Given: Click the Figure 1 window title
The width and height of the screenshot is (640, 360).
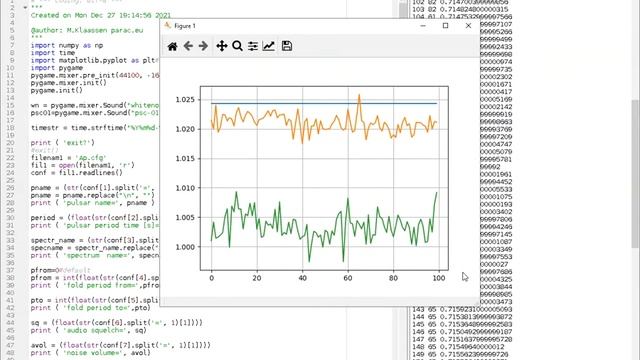Looking at the screenshot, I should [185, 26].
